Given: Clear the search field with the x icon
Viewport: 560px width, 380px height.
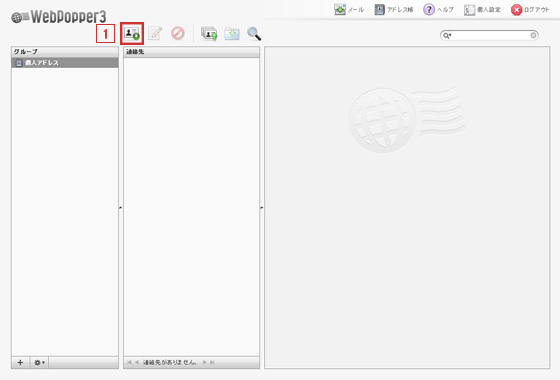Looking at the screenshot, I should tap(533, 35).
